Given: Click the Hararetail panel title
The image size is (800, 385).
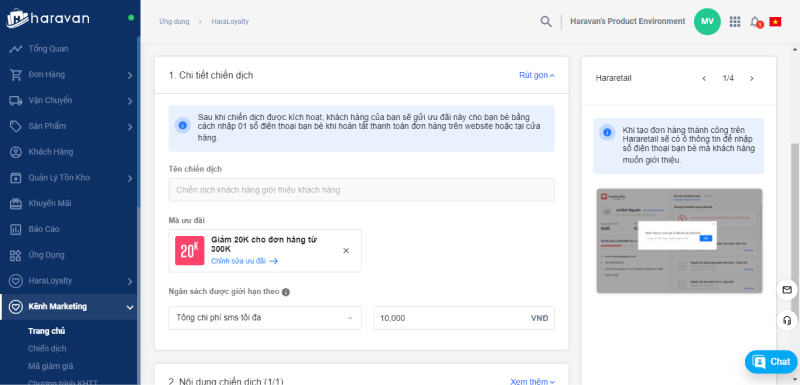Looking at the screenshot, I should point(613,79).
